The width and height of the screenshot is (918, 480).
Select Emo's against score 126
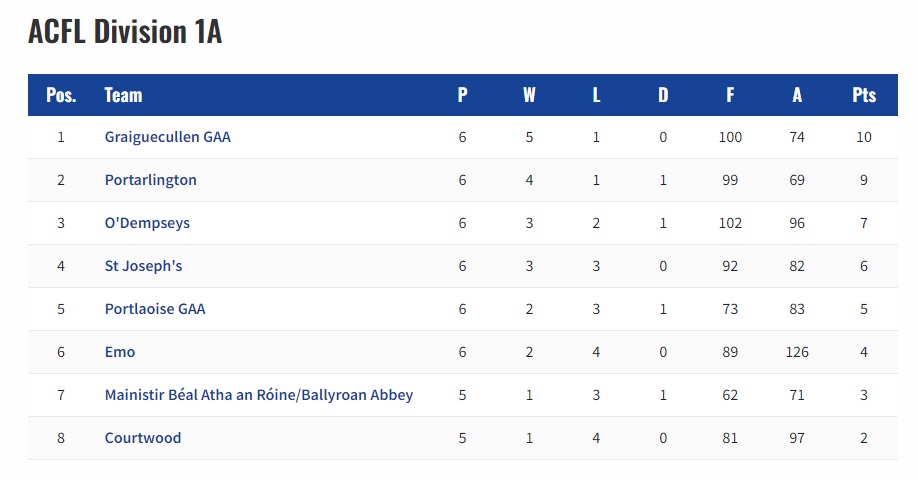click(797, 352)
